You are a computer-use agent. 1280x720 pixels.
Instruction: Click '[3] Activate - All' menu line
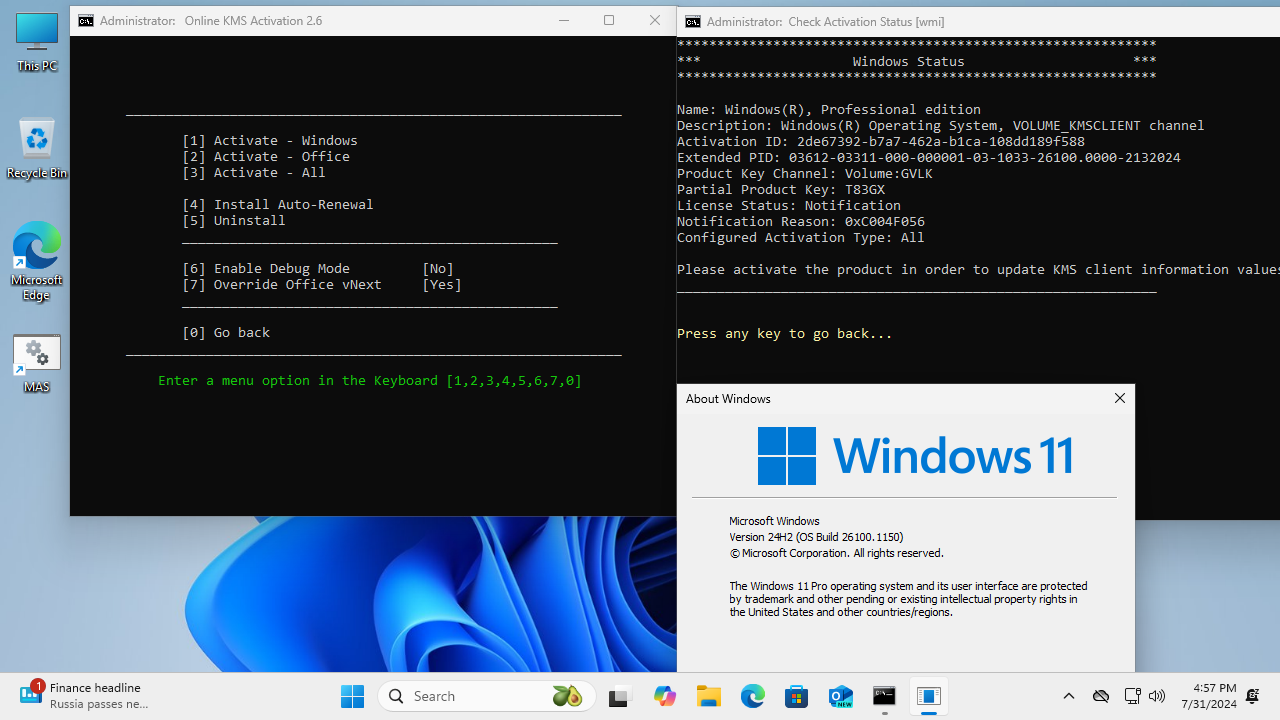coord(254,173)
